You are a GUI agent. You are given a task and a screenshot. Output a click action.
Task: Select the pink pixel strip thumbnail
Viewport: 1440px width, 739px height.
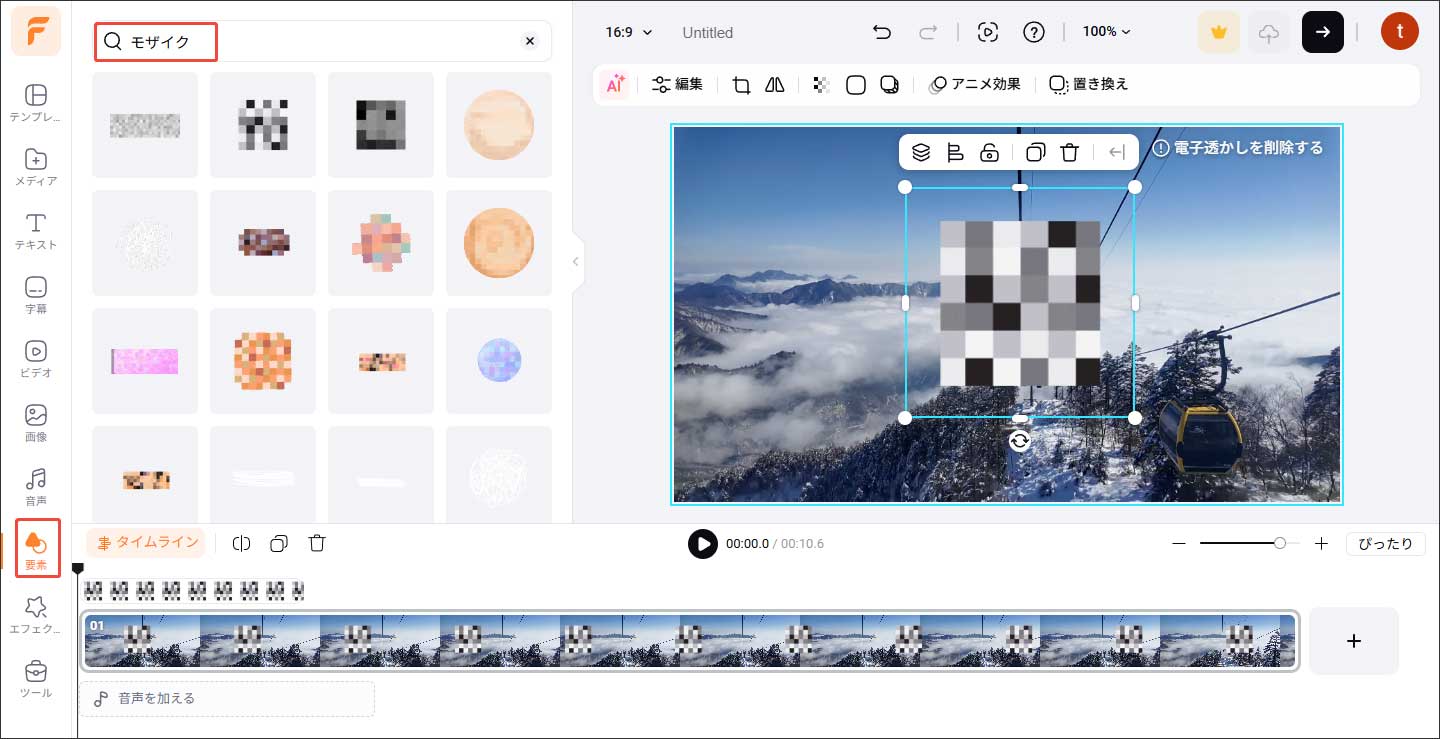(x=144, y=361)
